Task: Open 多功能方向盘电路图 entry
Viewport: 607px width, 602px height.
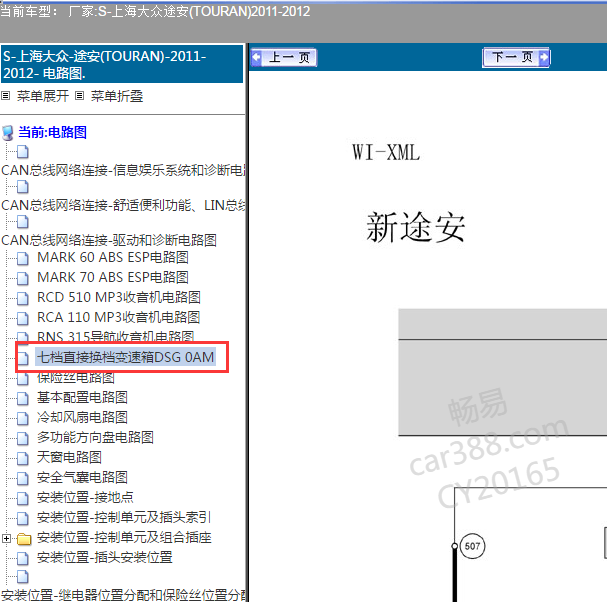Action: pos(95,437)
